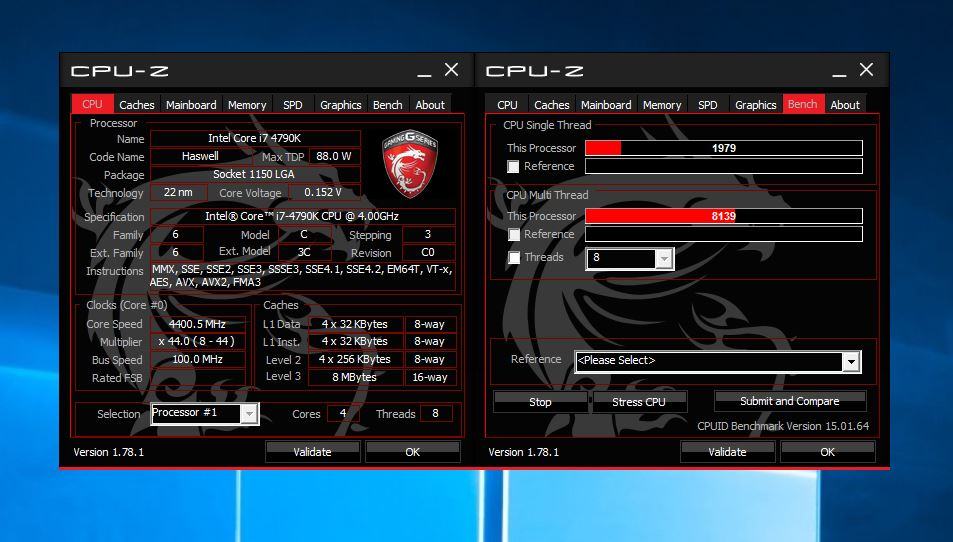Open Mainboard tab in right window

click(x=606, y=105)
